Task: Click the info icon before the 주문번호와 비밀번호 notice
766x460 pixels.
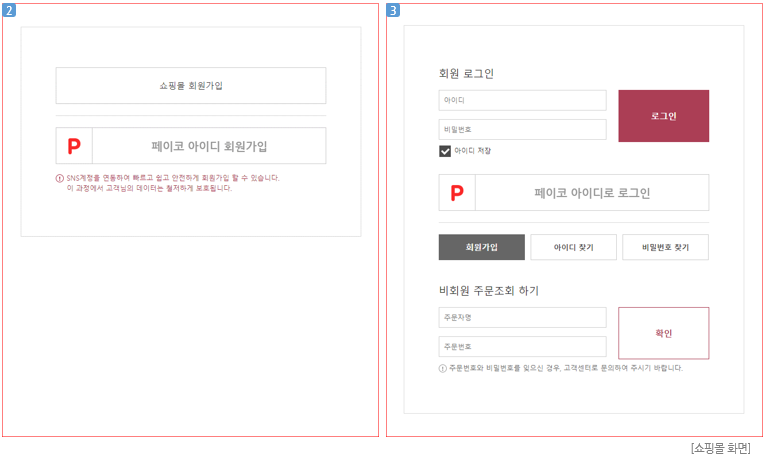Action: coord(443,368)
